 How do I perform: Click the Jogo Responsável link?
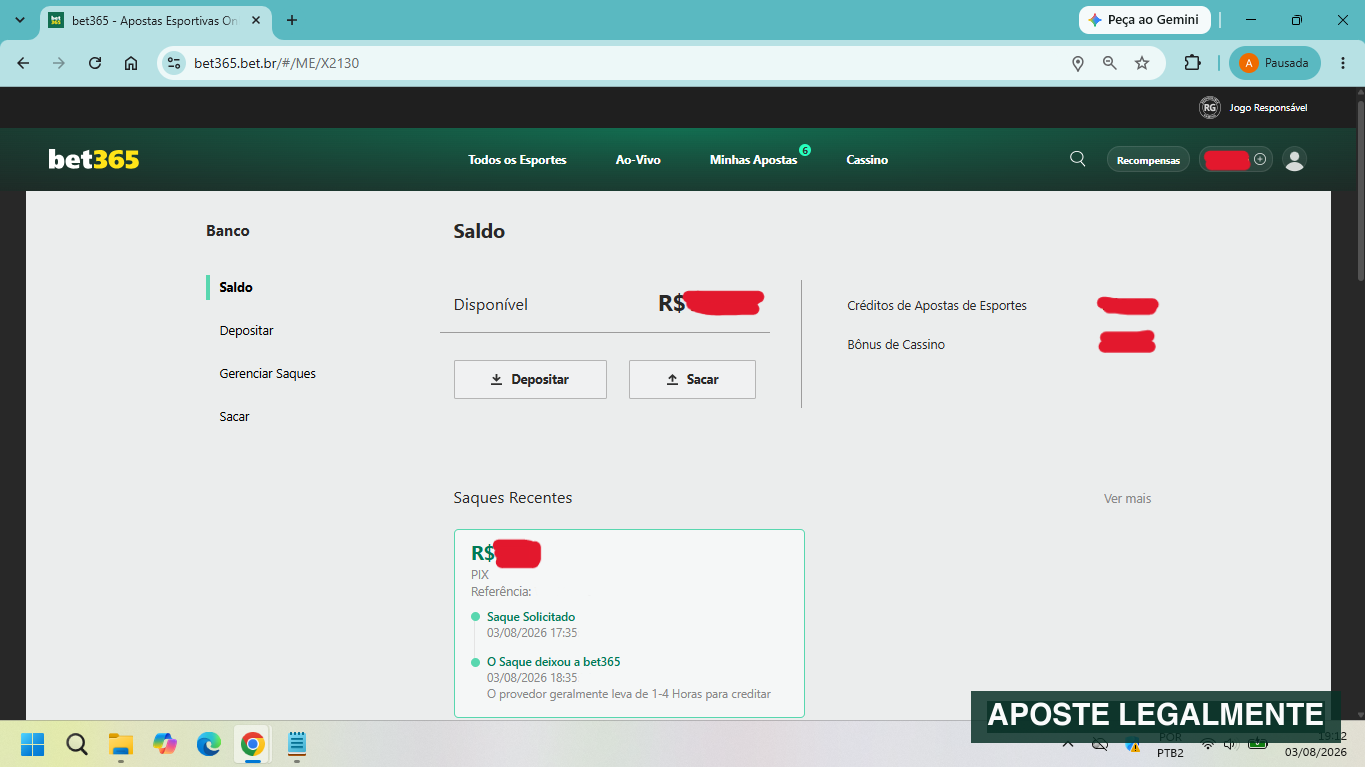[1268, 107]
